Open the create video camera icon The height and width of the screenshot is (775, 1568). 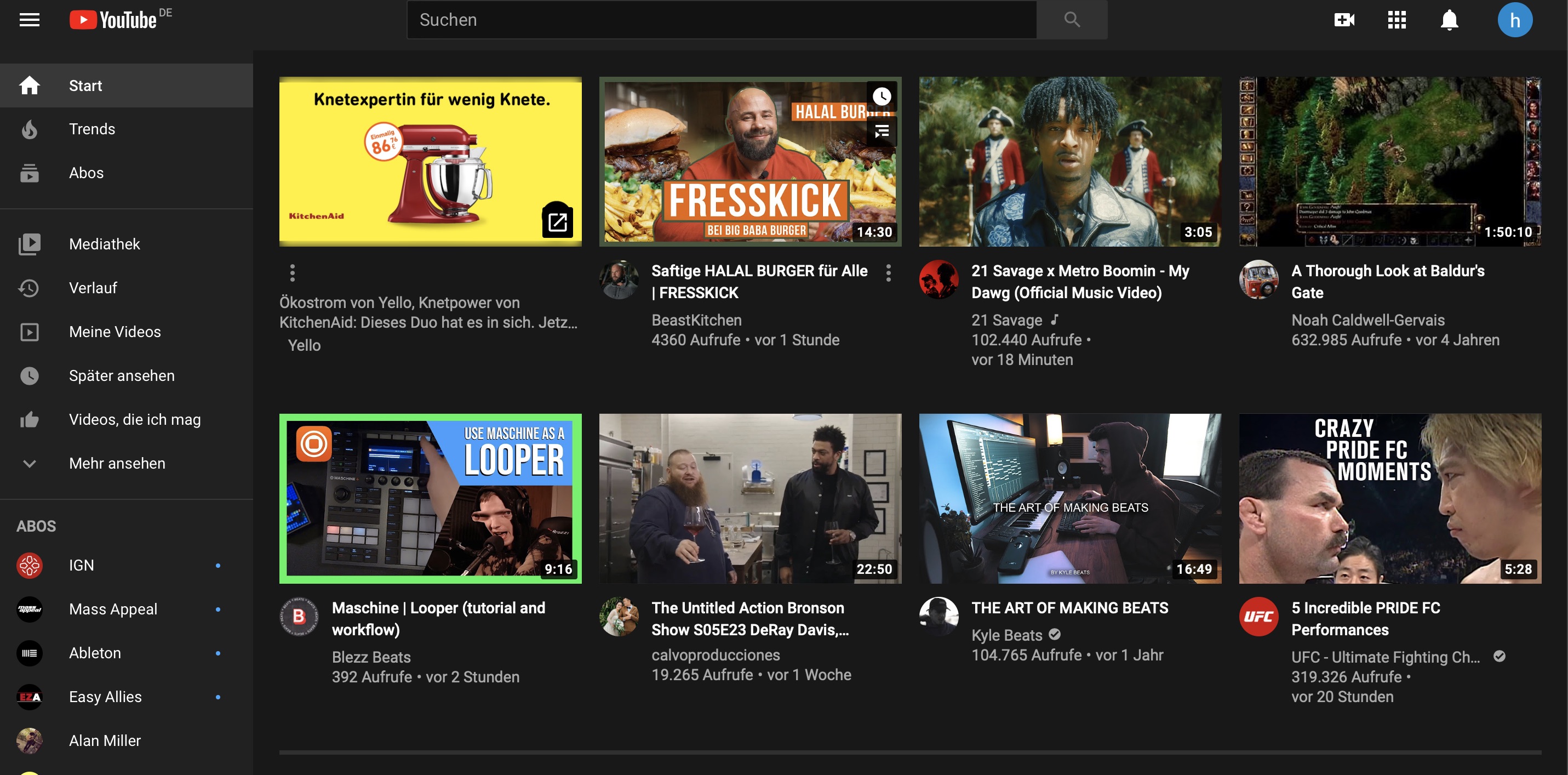coord(1344,20)
